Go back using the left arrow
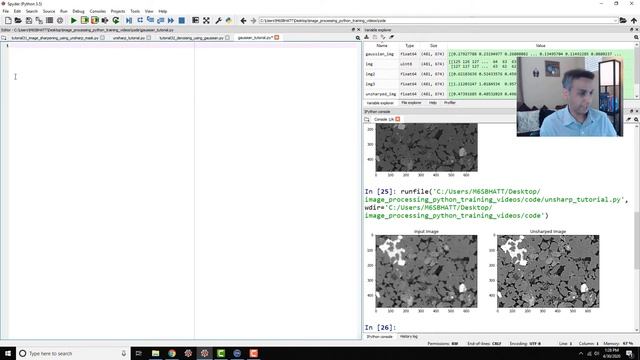Viewport: 640px width, 360px height. click(x=243, y=20)
